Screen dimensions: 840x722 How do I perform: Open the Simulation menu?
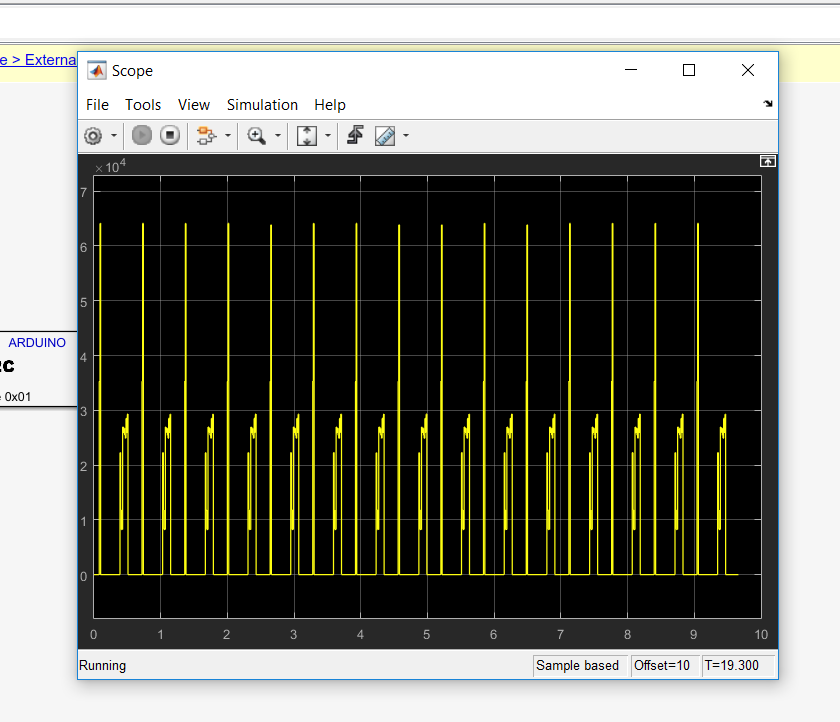point(262,105)
